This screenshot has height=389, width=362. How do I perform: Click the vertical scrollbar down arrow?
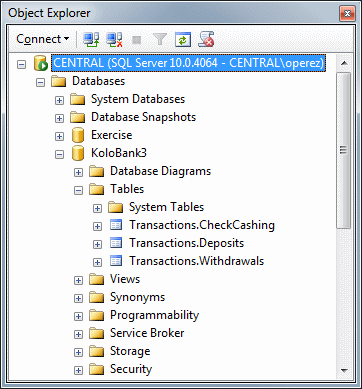tap(344, 370)
